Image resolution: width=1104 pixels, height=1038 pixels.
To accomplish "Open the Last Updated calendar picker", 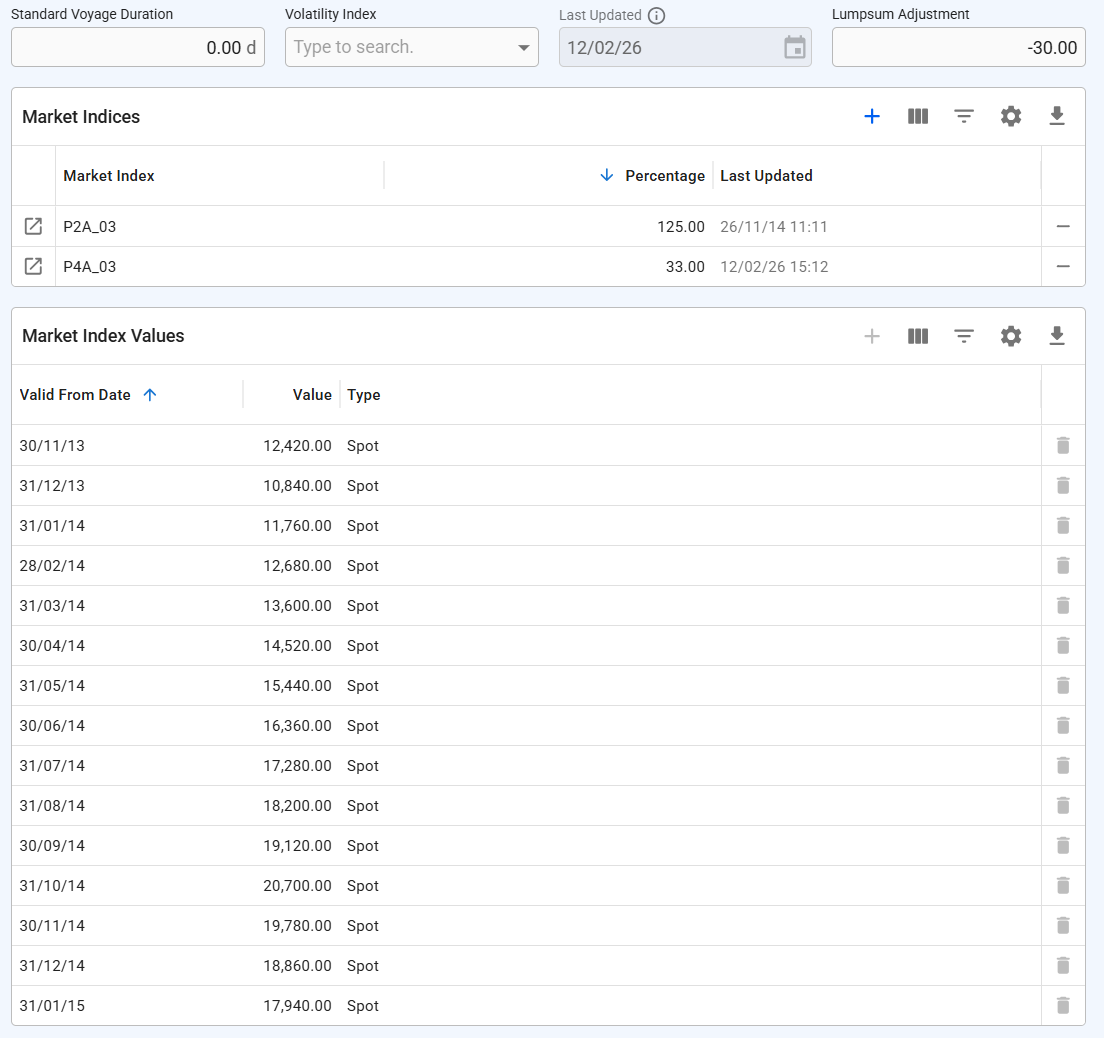I will [x=795, y=47].
